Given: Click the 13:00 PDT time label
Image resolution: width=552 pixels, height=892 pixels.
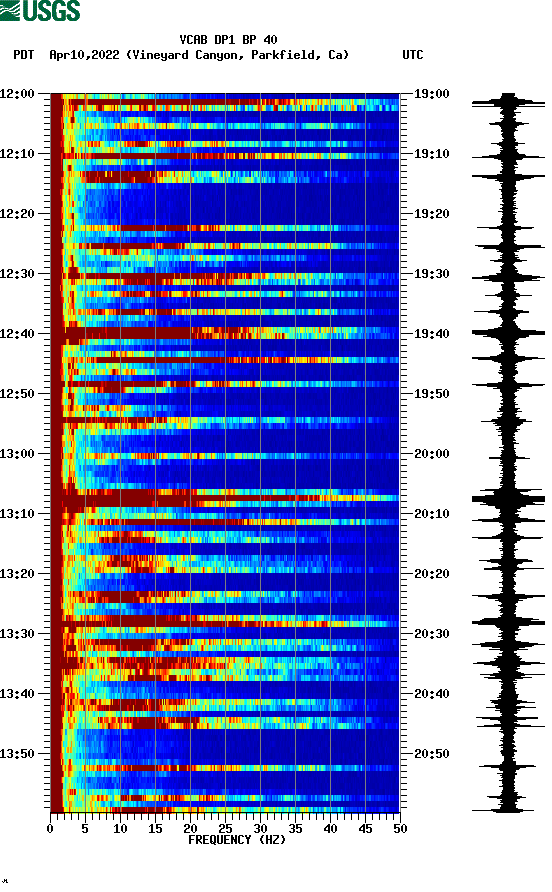Looking at the screenshot, I should [x=17, y=454].
